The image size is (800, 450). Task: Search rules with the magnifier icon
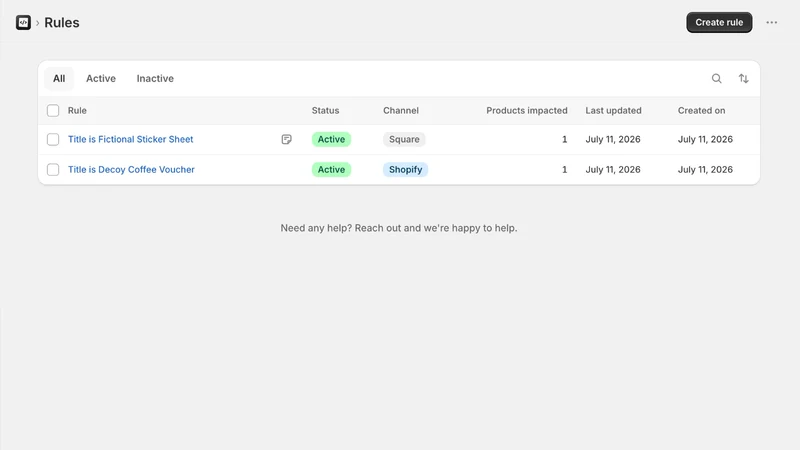[716, 79]
